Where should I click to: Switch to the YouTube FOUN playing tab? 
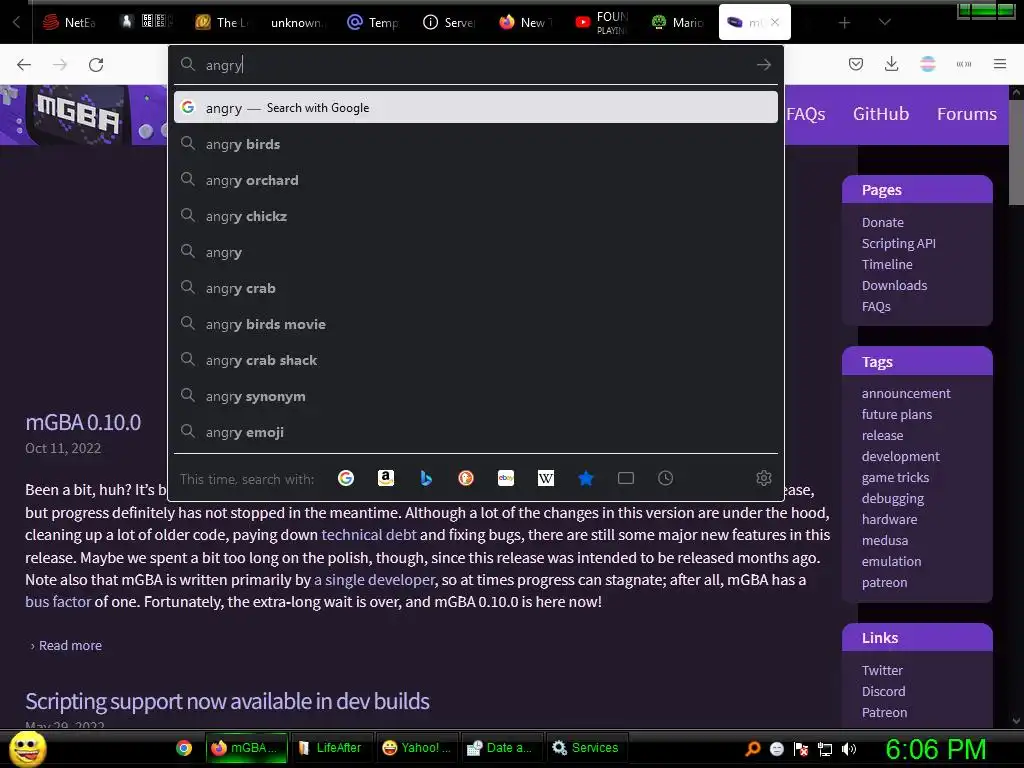click(x=602, y=22)
